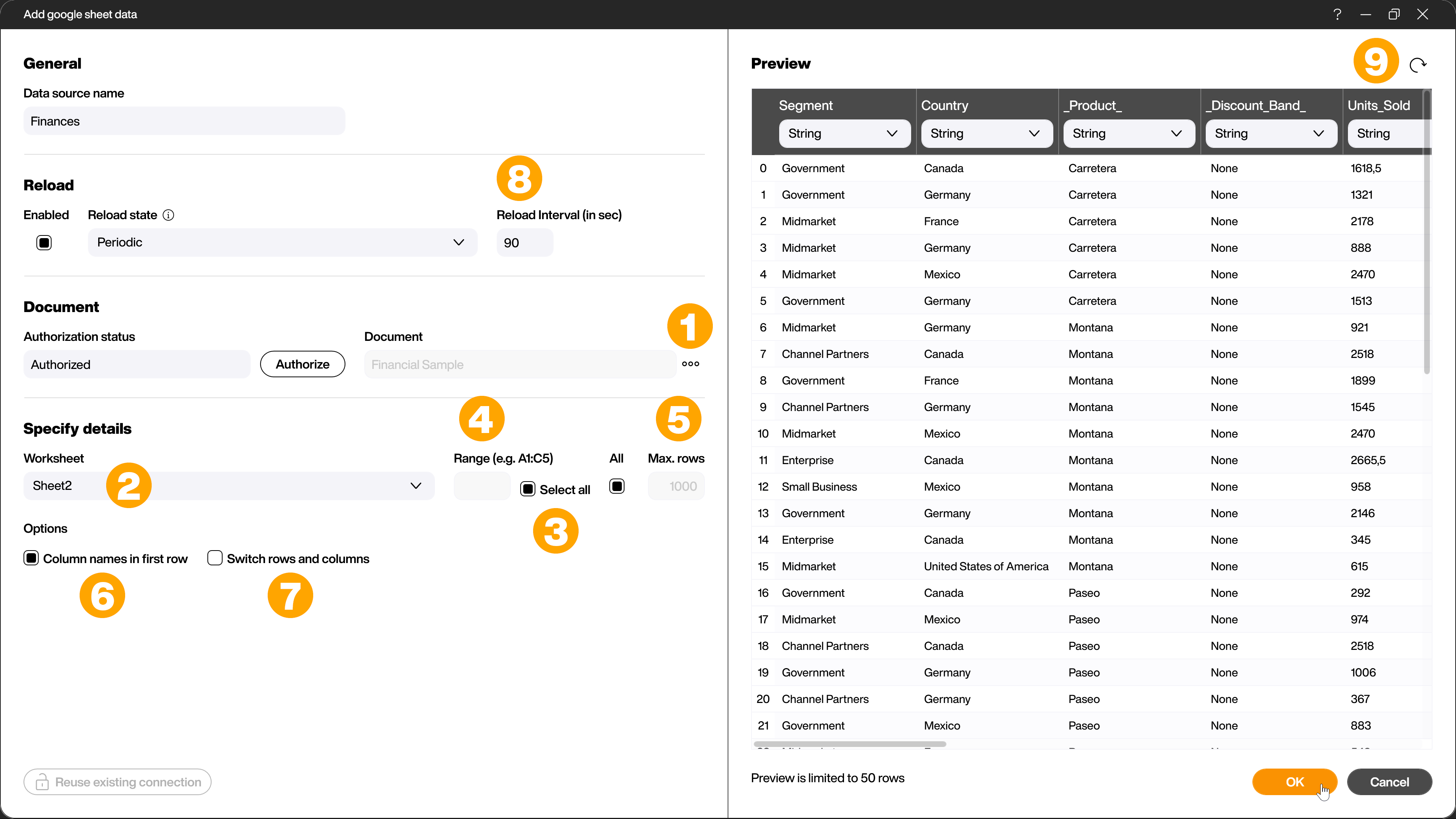Click 'Preview is limited to 50 rows' text
The image size is (1456, 819).
click(x=827, y=778)
